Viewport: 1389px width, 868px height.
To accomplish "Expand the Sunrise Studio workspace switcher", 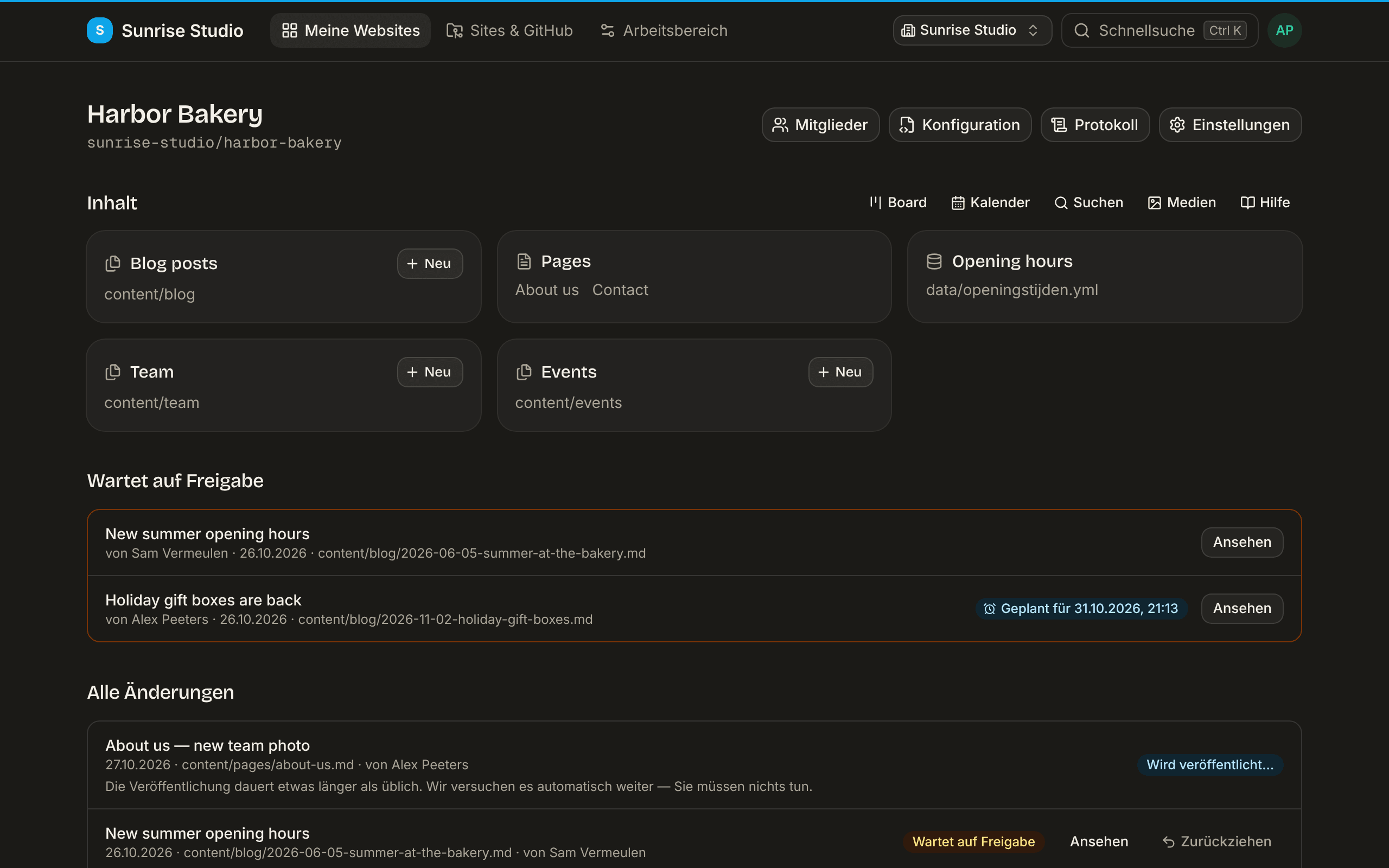I will pos(972,30).
